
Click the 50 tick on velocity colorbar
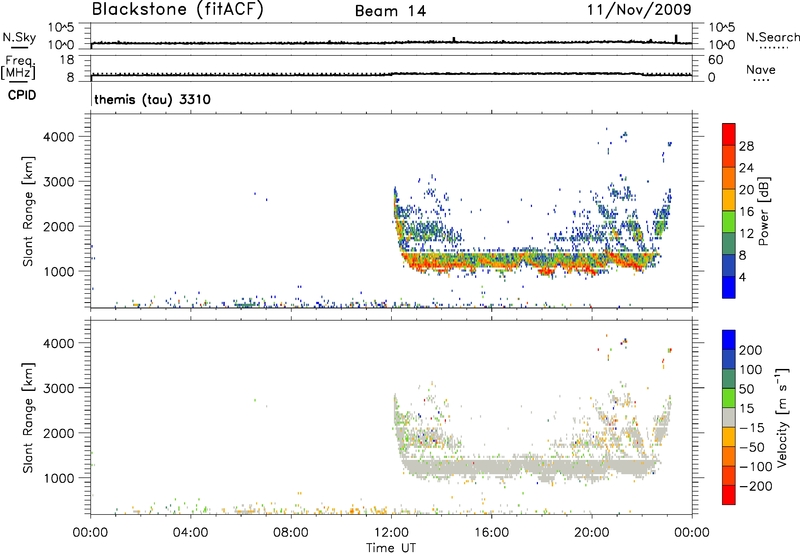(x=746, y=389)
